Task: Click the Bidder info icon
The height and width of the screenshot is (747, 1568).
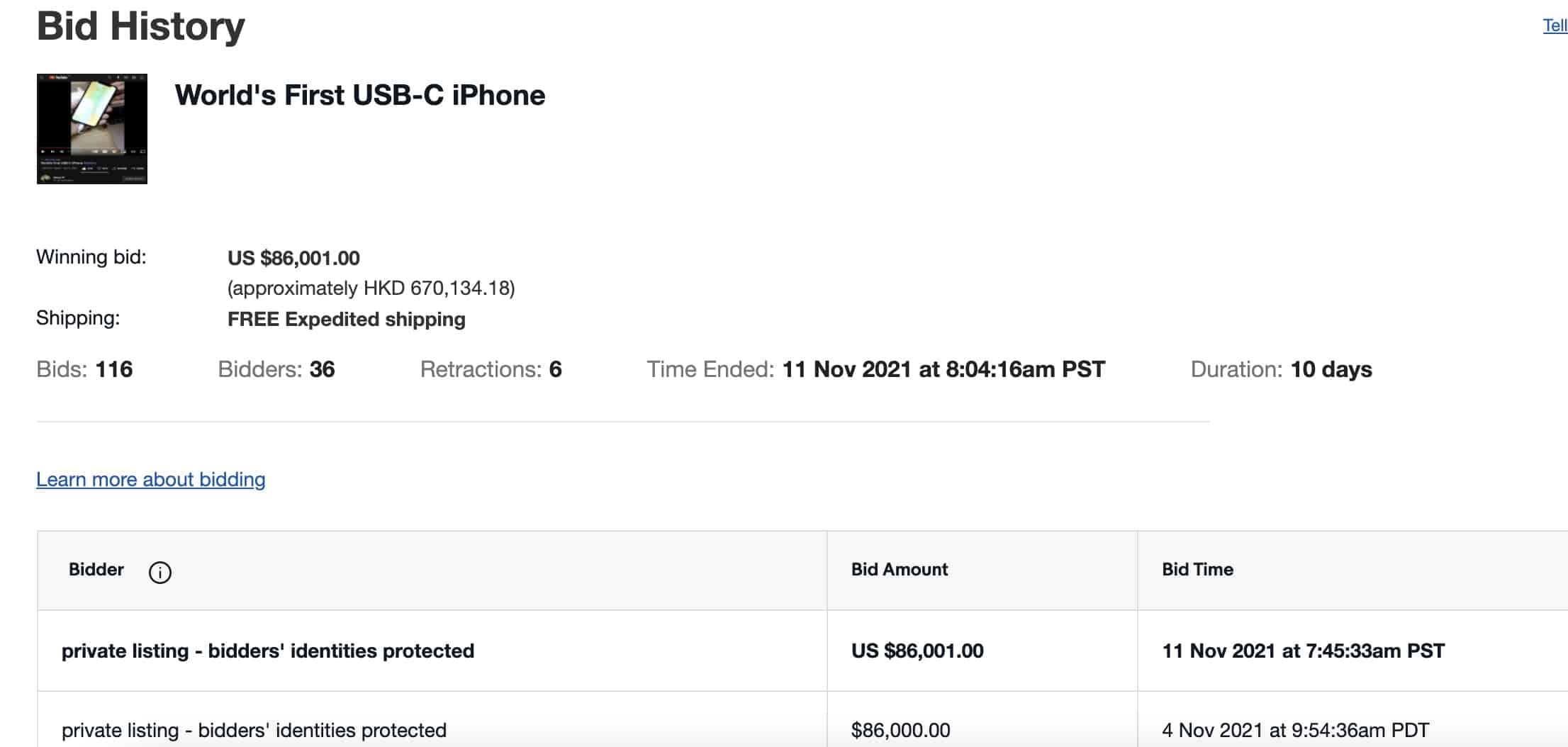Action: 159,572
